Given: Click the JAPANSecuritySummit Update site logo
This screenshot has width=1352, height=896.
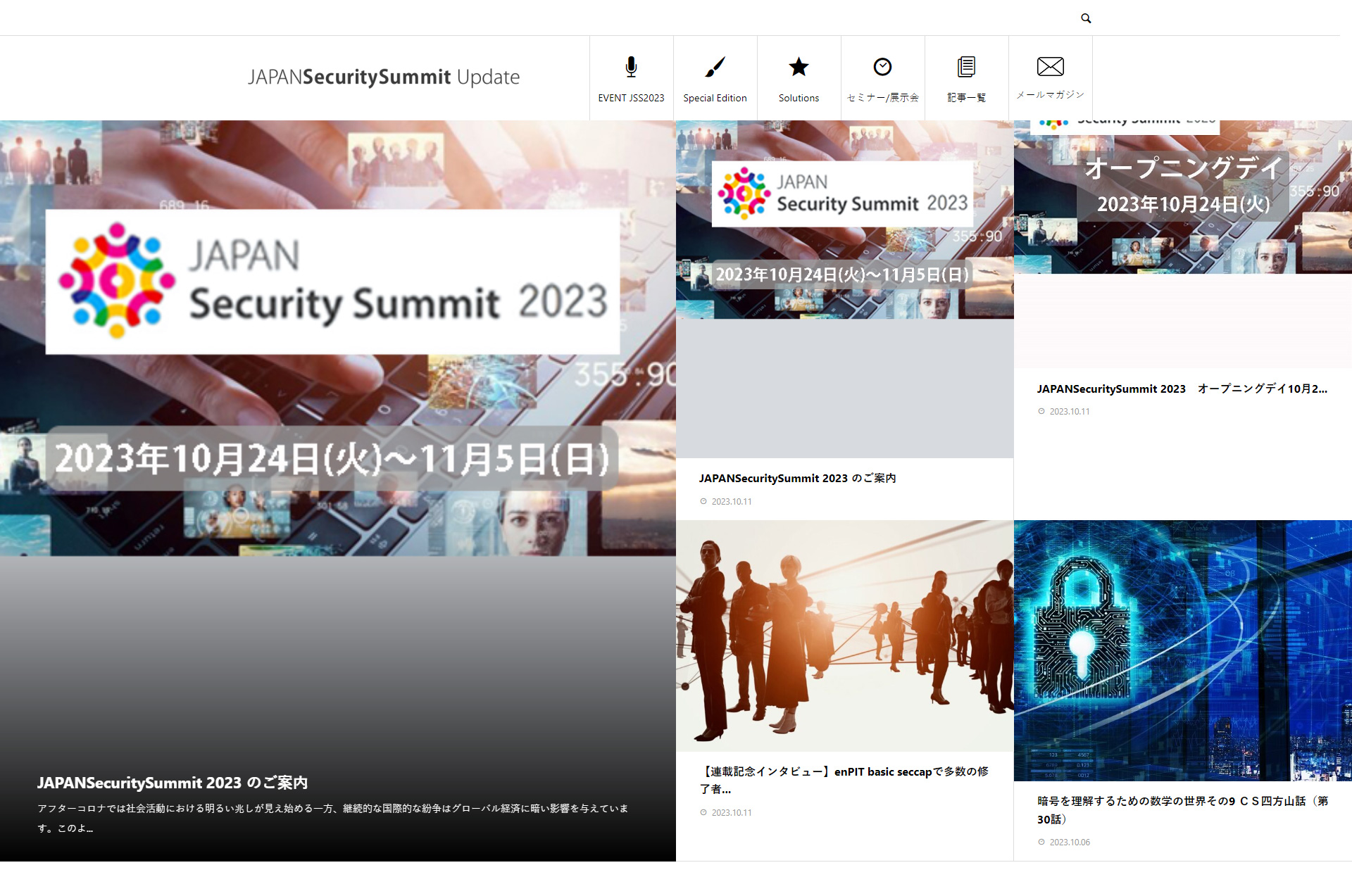Looking at the screenshot, I should [383, 77].
